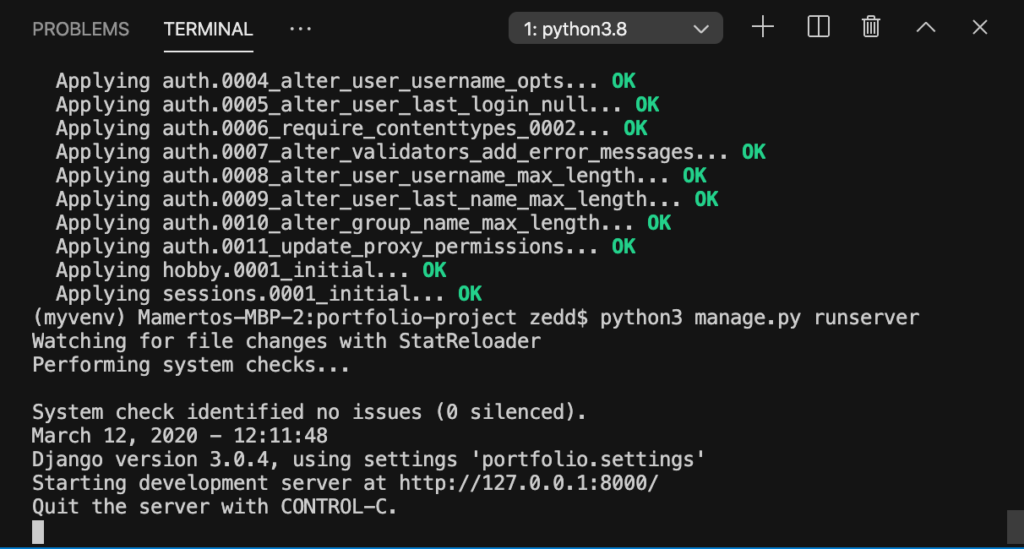1024x549 pixels.
Task: Click the 'March 12, 2020 - 12:11:48' timestamp
Action: 180,436
